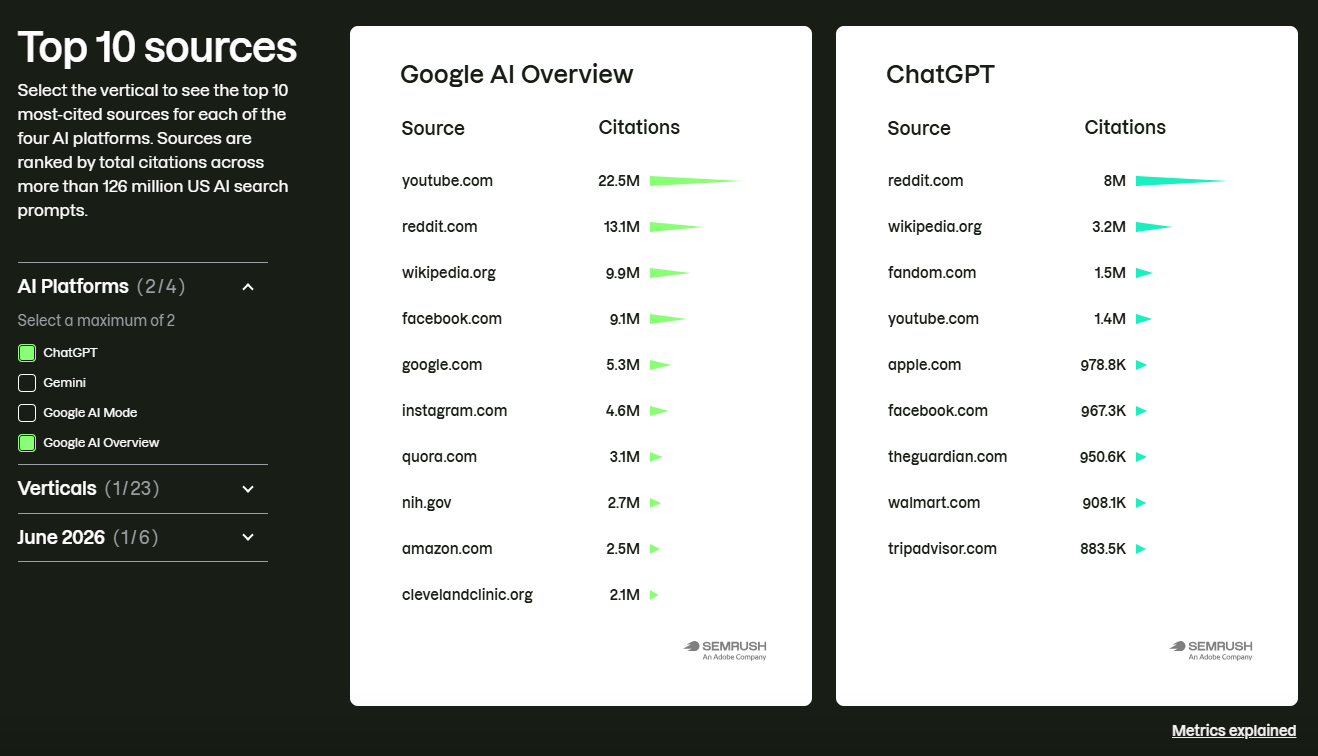Click the Source column header in Google AI Overview card

(433, 129)
